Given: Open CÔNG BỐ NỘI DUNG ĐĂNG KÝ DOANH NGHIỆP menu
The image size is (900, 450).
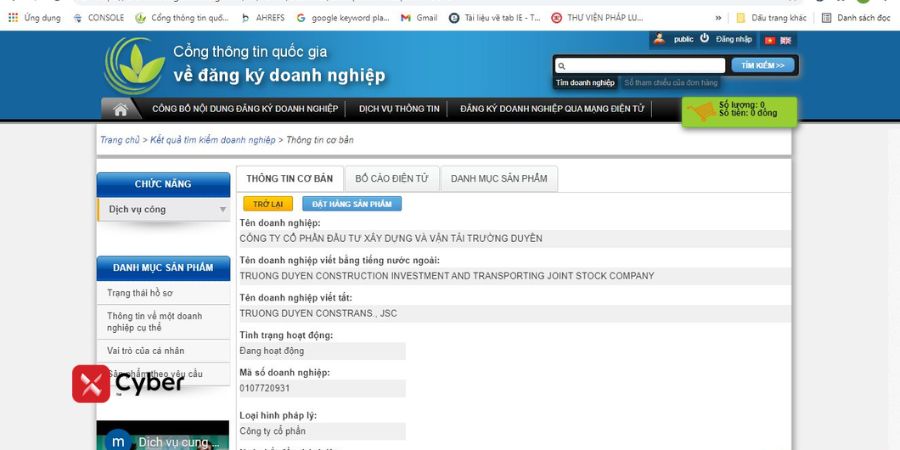Looking at the screenshot, I should coord(245,108).
